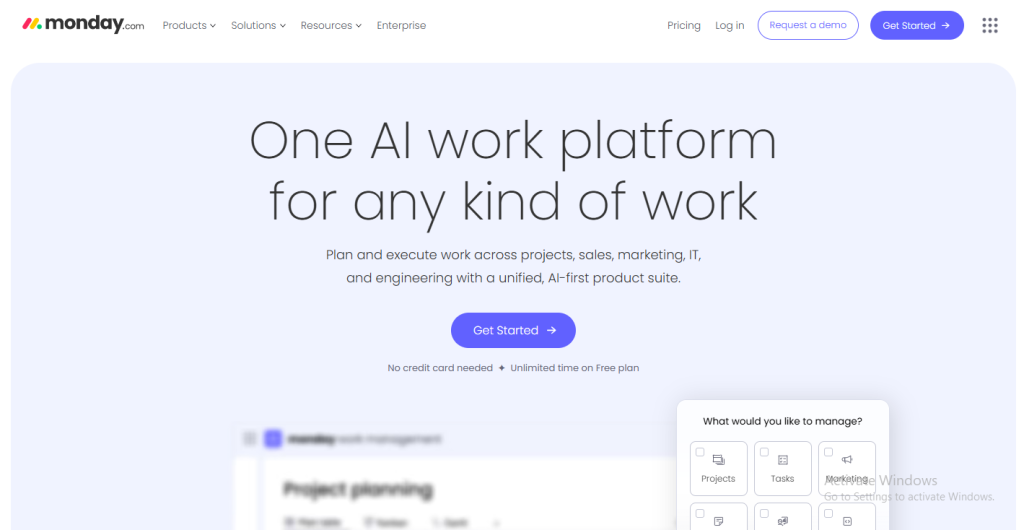Tick the Tasks checkbox
This screenshot has width=1024, height=530.
764,452
